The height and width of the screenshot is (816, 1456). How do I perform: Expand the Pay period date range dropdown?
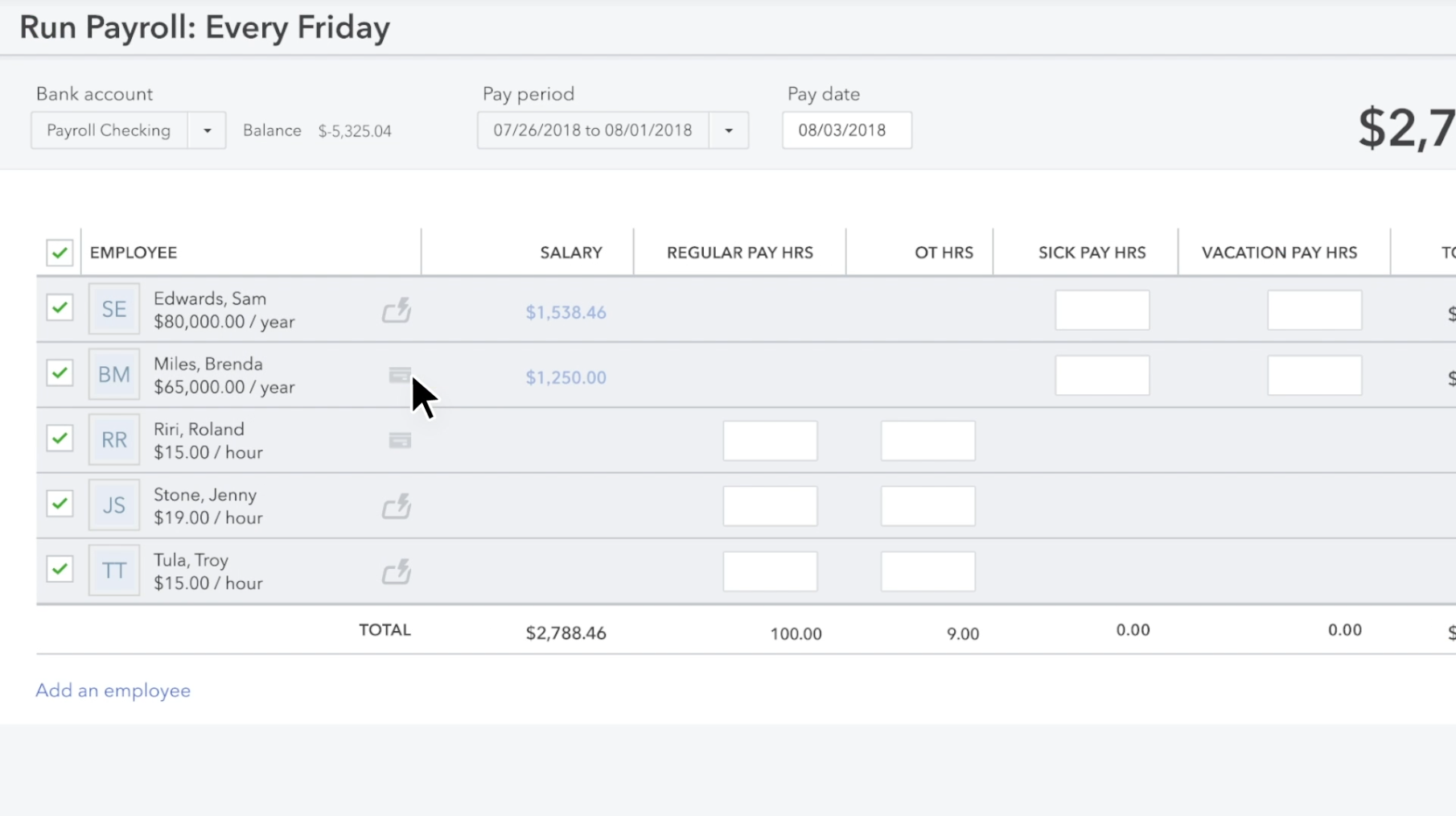point(729,130)
